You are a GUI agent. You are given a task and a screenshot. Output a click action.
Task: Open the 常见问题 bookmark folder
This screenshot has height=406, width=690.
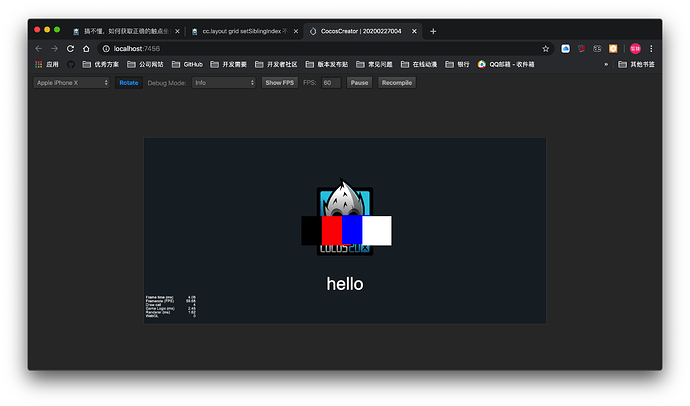coord(374,65)
